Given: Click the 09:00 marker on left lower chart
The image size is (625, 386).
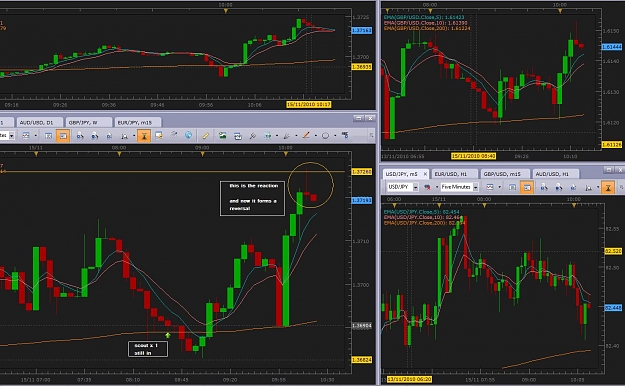Looking at the screenshot, I should (202, 154).
